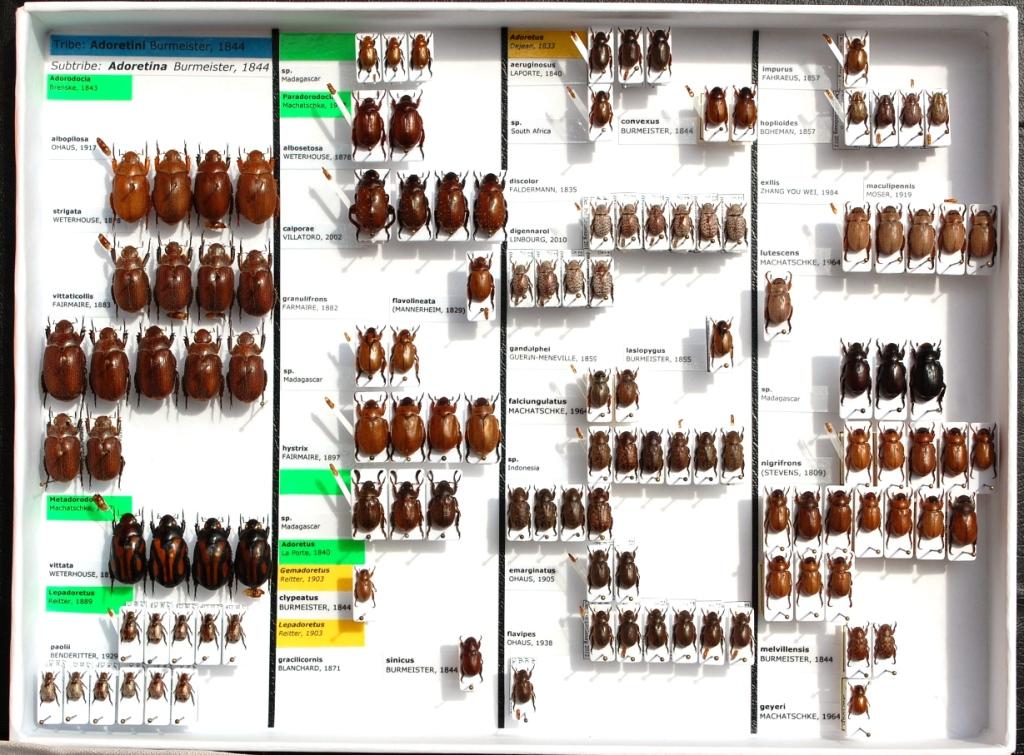The height and width of the screenshot is (755, 1024).
Task: Select the beetle beside the clypeatus label
Action: 364,588
